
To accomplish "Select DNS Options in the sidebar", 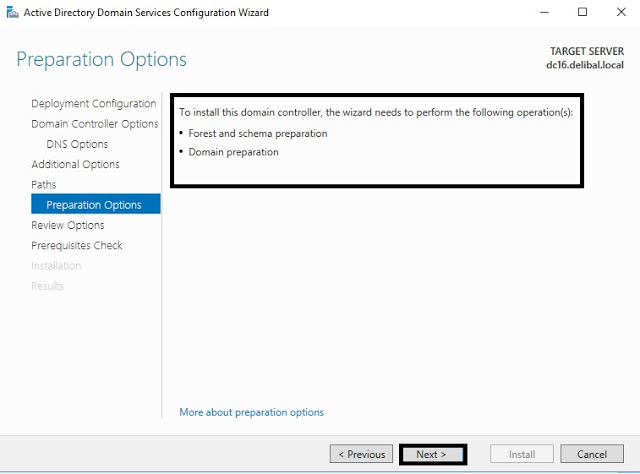I will (x=77, y=144).
